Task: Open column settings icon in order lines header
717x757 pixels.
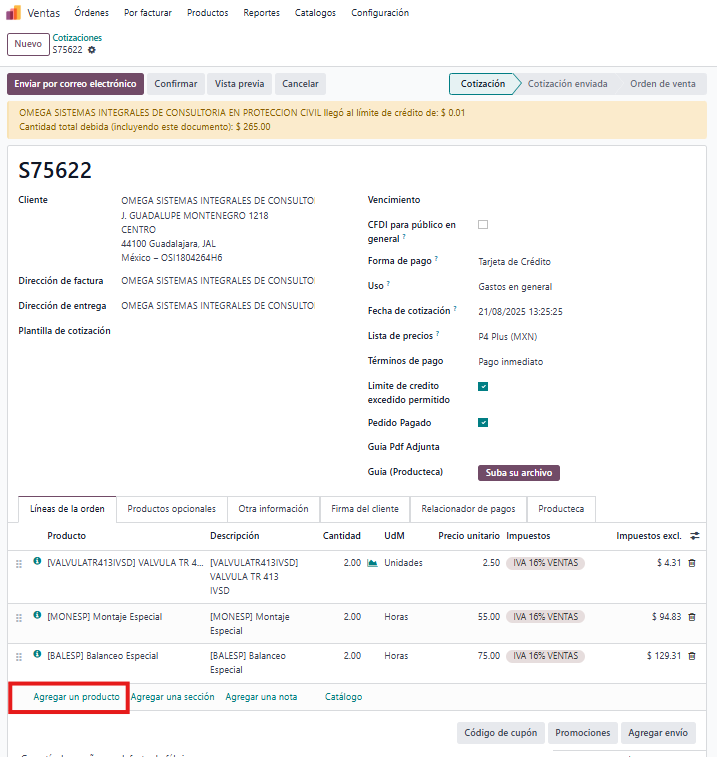Action: coord(695,536)
